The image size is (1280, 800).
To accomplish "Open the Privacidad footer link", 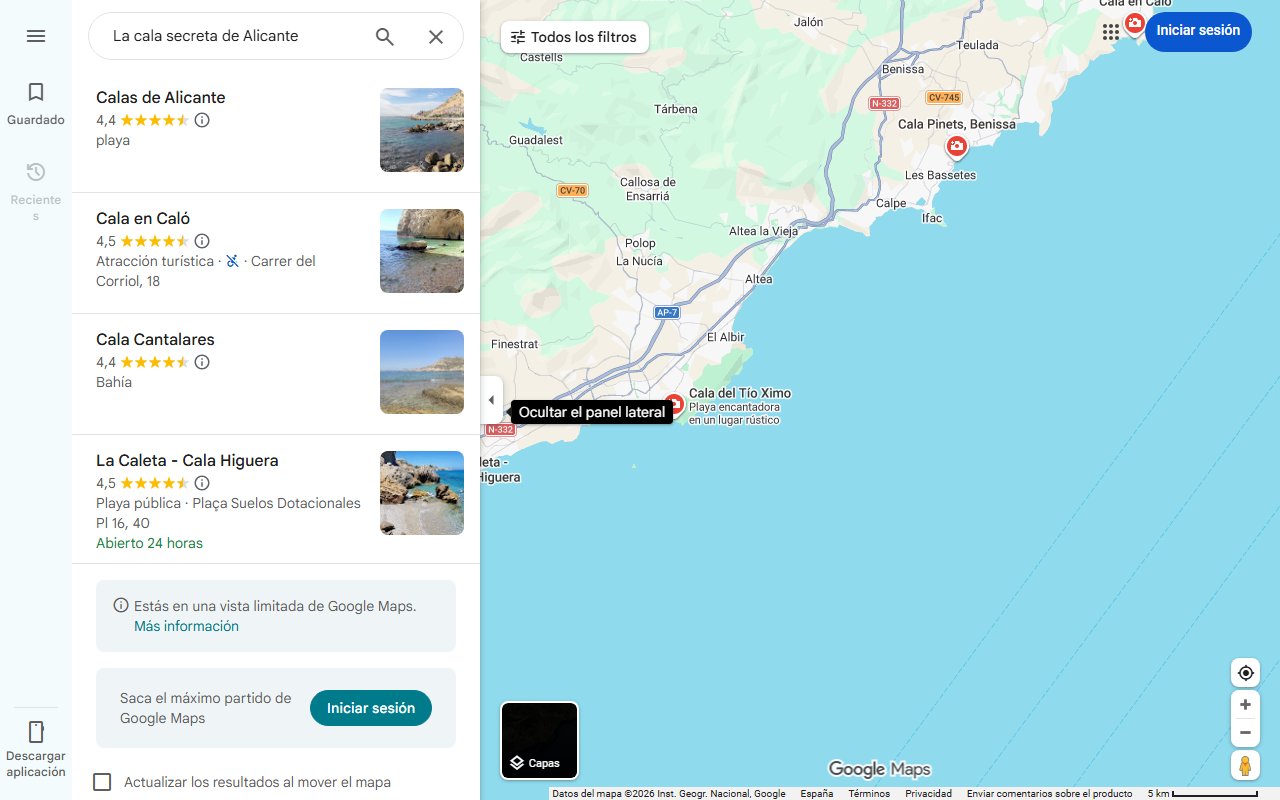I will tap(928, 793).
